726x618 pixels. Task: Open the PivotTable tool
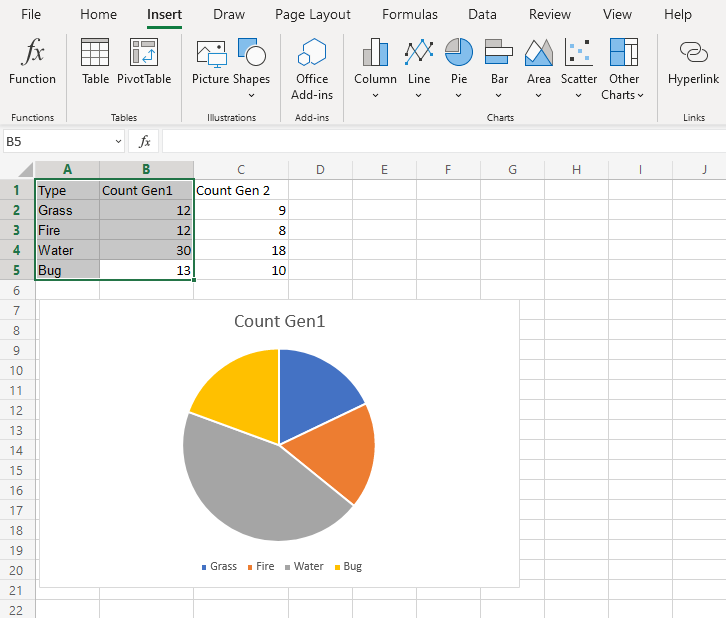coord(144,54)
